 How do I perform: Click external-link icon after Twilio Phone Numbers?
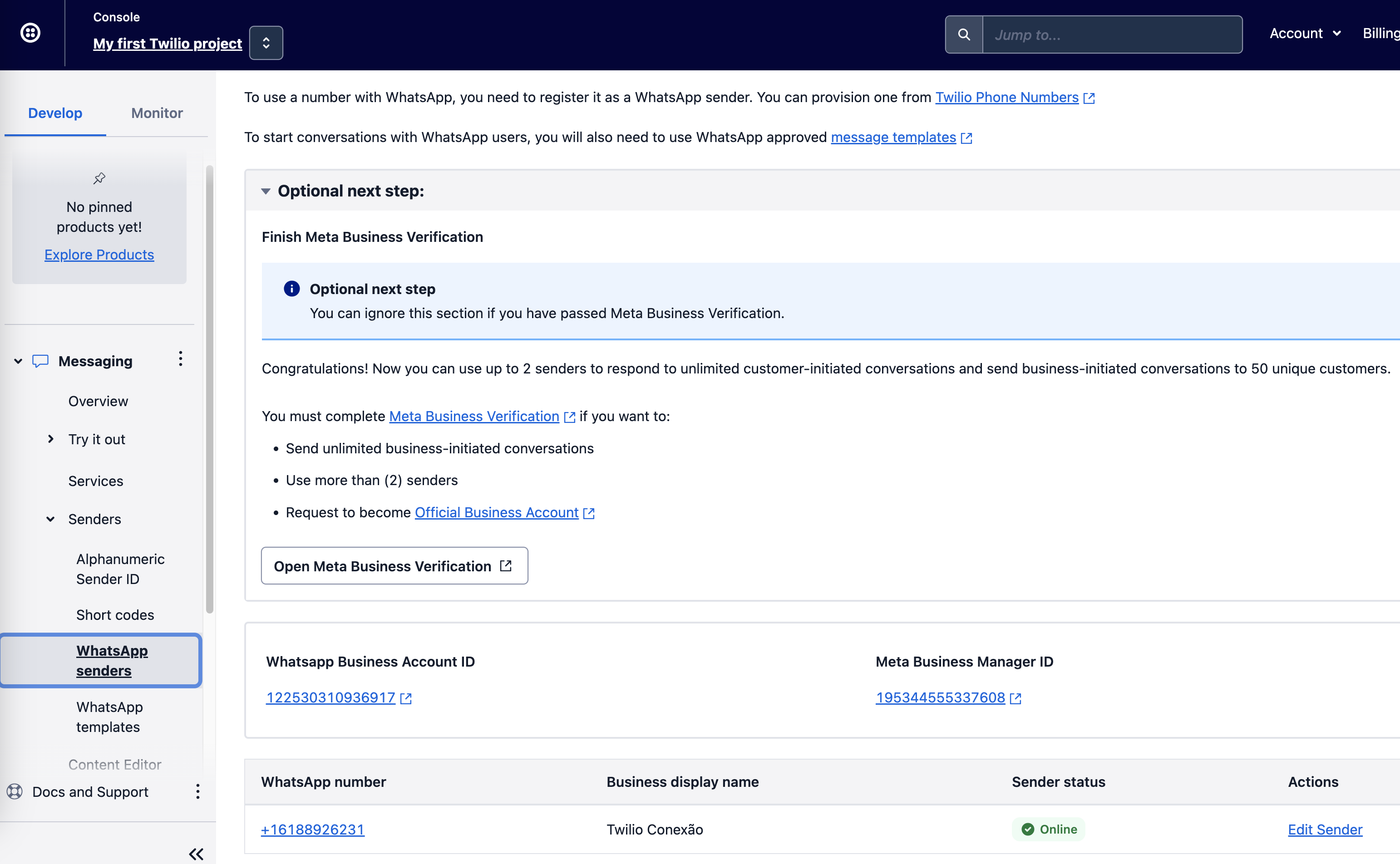1089,98
